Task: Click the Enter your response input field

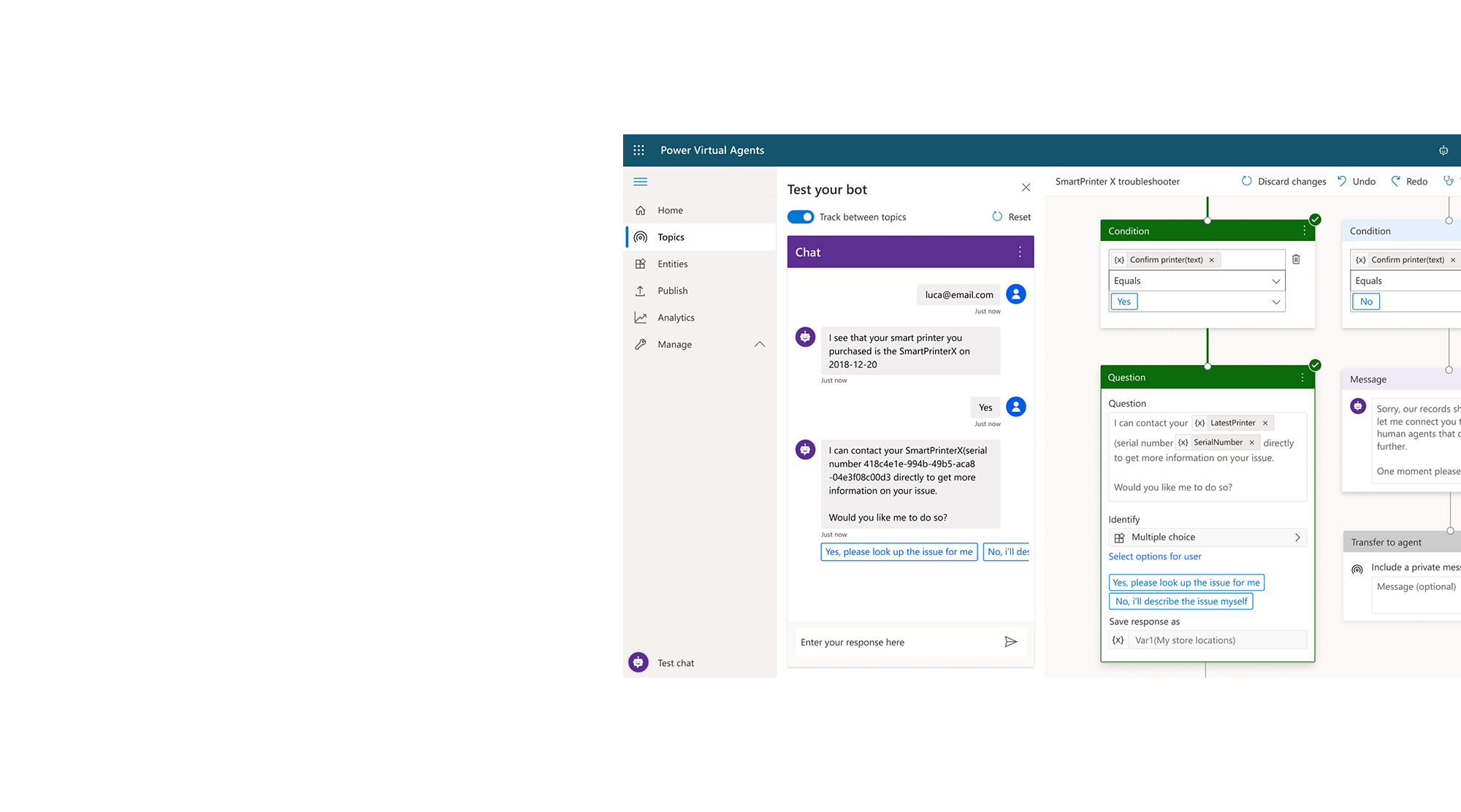Action: (x=899, y=642)
